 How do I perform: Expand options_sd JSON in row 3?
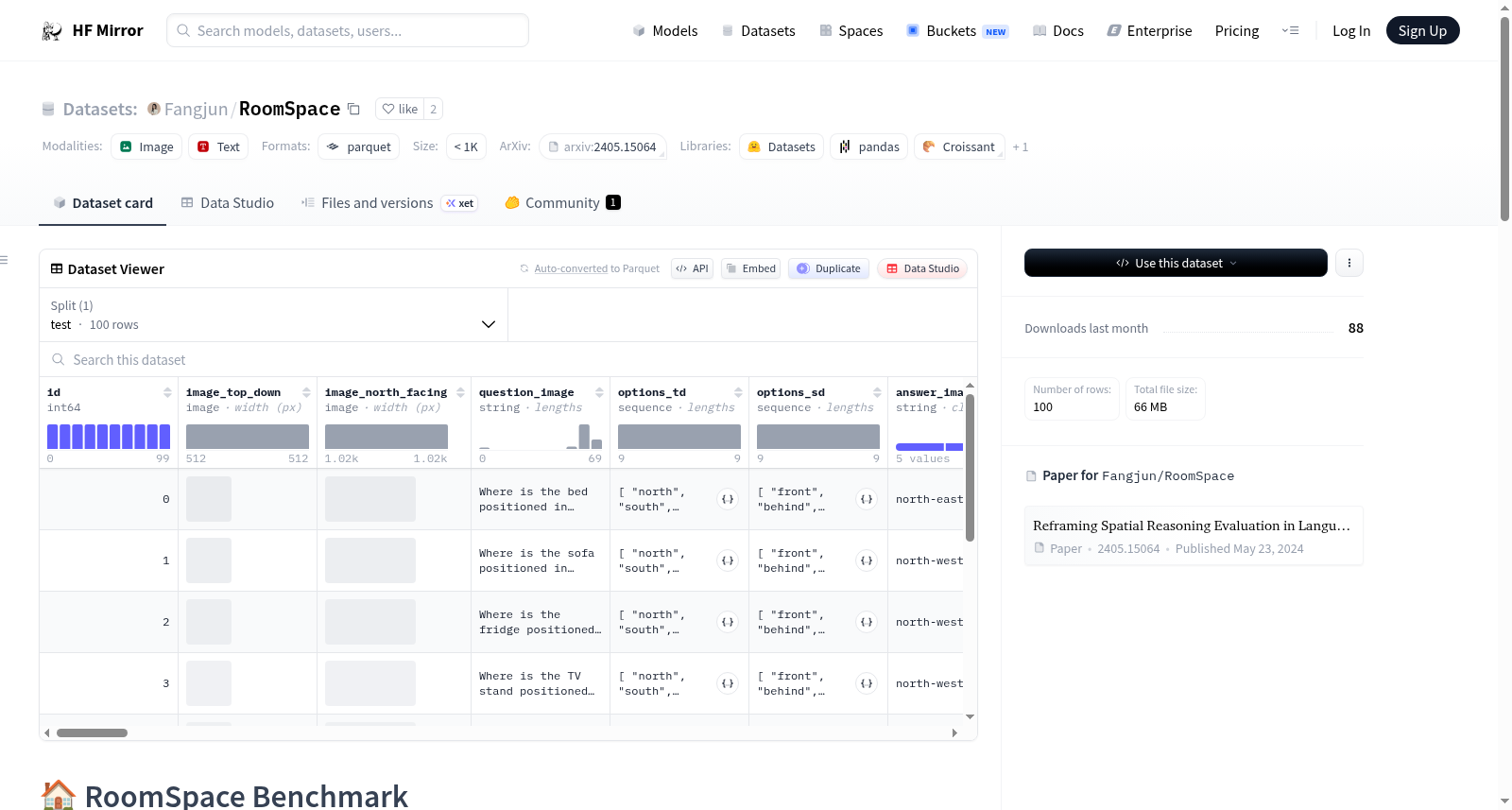coord(867,683)
